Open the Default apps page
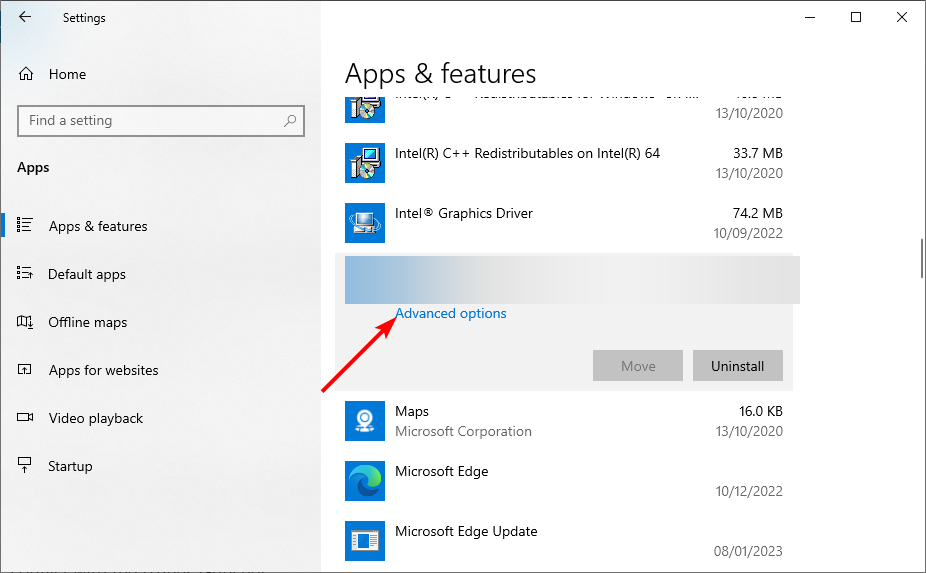The width and height of the screenshot is (926, 573). coord(87,274)
